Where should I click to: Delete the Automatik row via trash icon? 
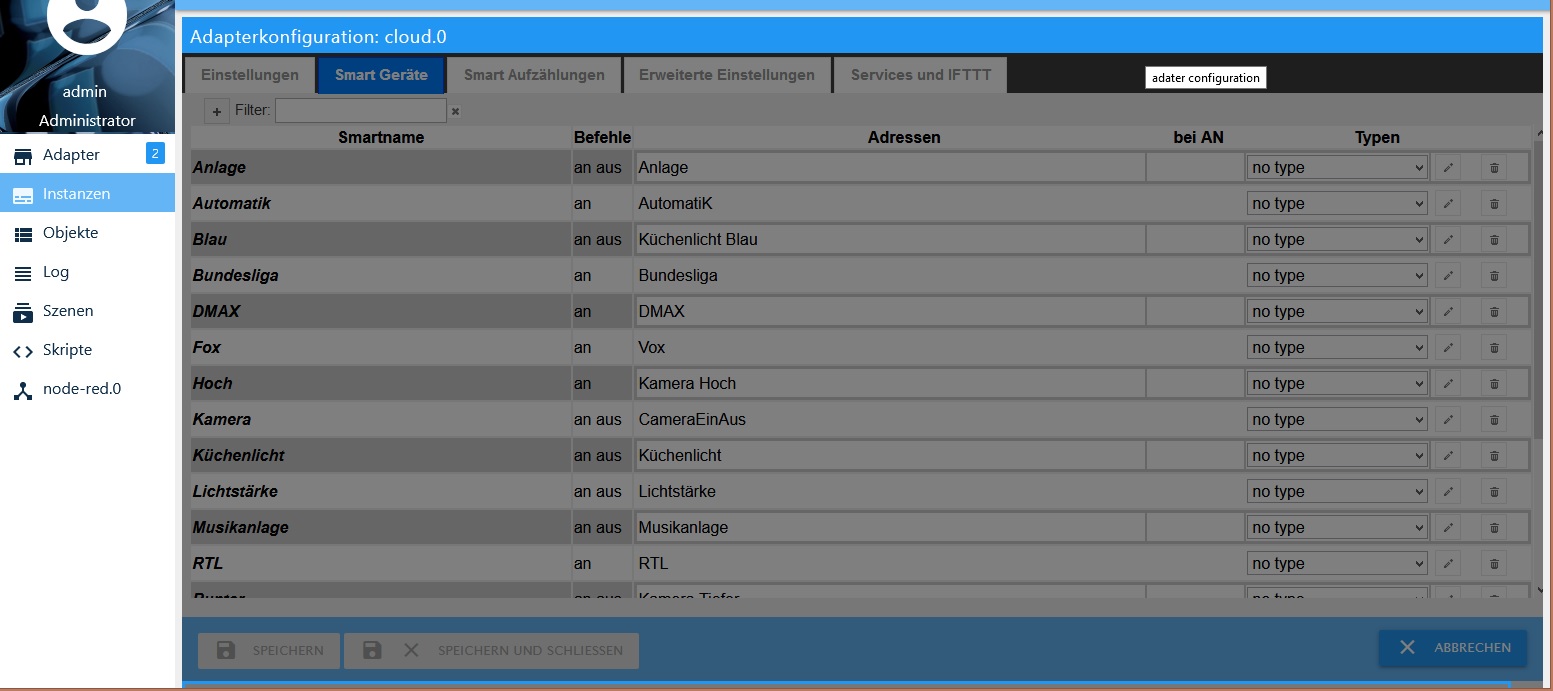tap(1494, 204)
